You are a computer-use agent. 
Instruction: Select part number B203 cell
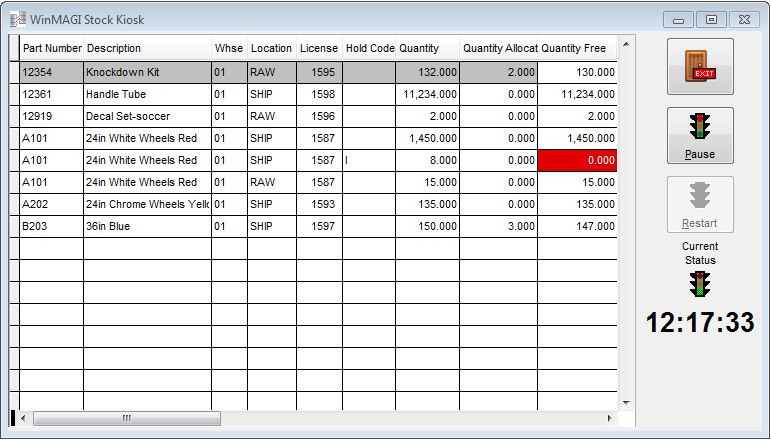[52, 227]
